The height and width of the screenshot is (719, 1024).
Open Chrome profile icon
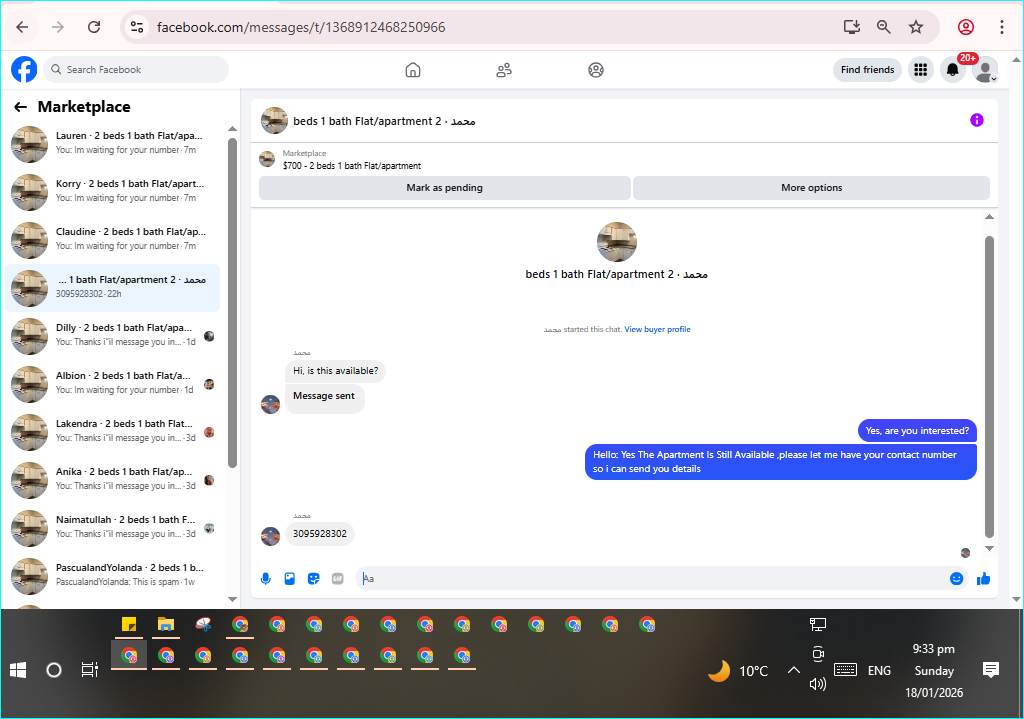tap(966, 27)
